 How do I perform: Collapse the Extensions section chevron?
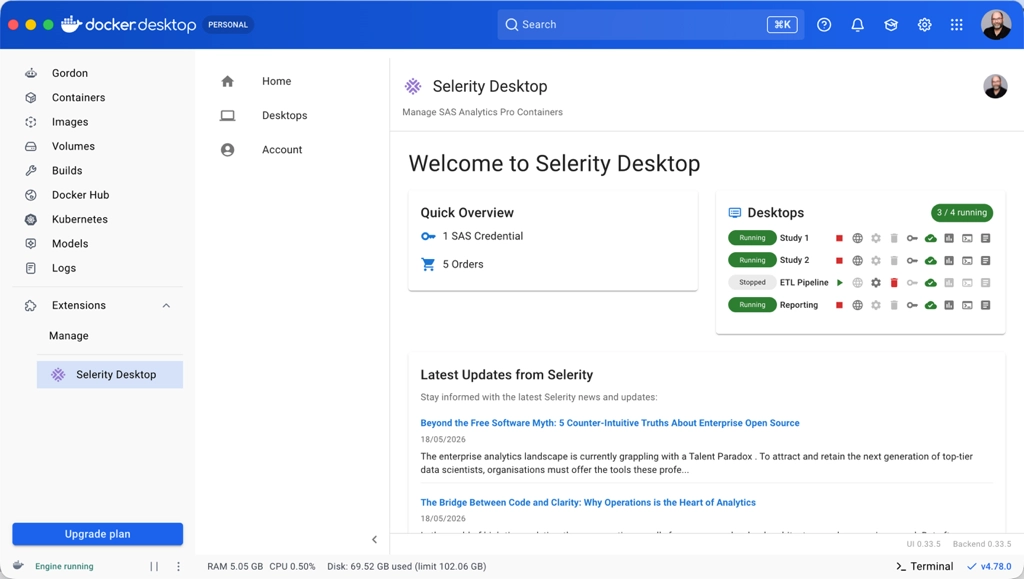click(x=167, y=305)
